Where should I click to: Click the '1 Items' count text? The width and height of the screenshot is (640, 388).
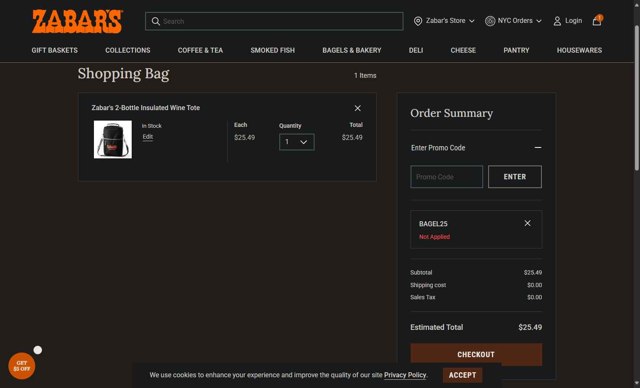[x=365, y=75]
